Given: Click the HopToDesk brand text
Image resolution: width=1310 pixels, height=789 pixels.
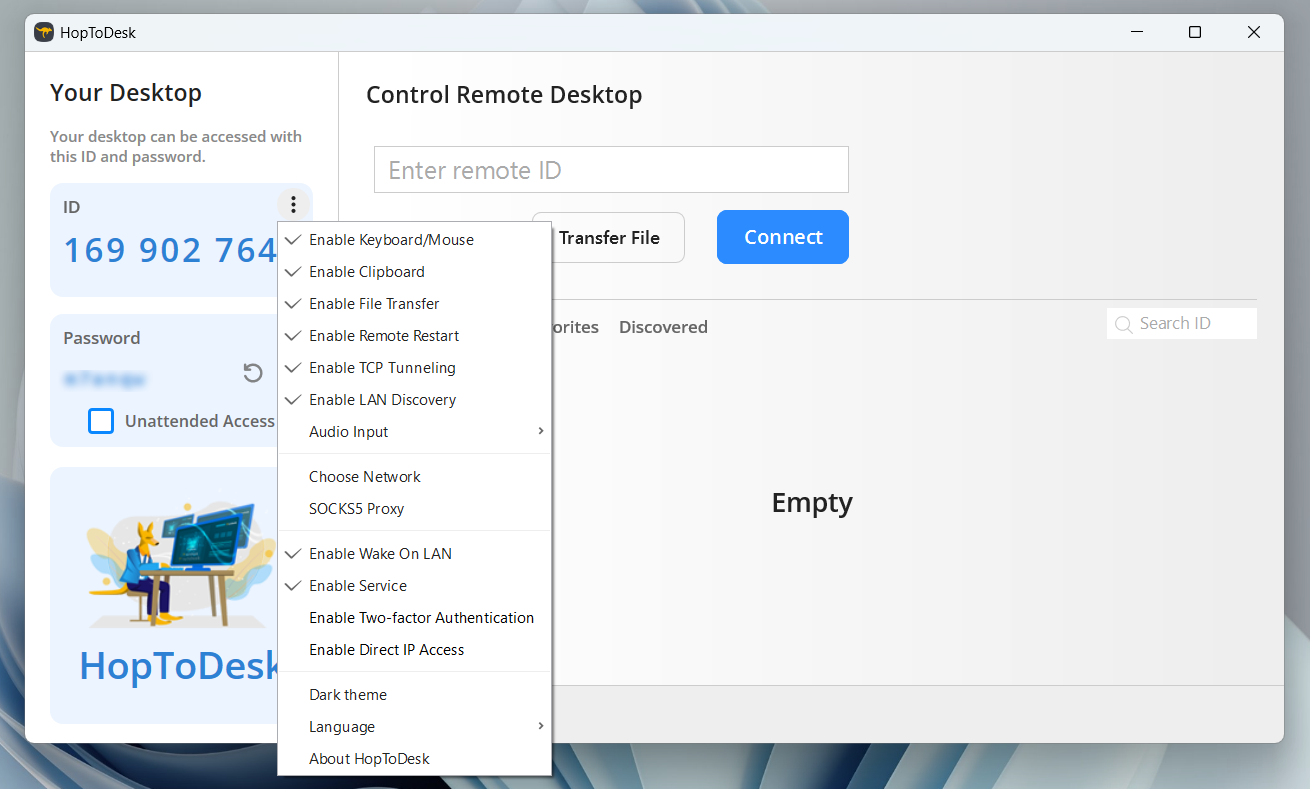Looking at the screenshot, I should pos(178,666).
